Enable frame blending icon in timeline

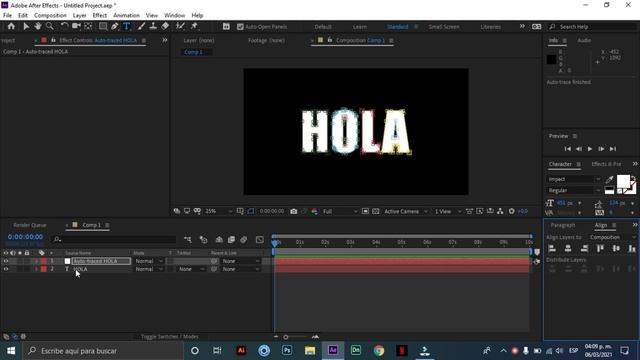coord(231,240)
